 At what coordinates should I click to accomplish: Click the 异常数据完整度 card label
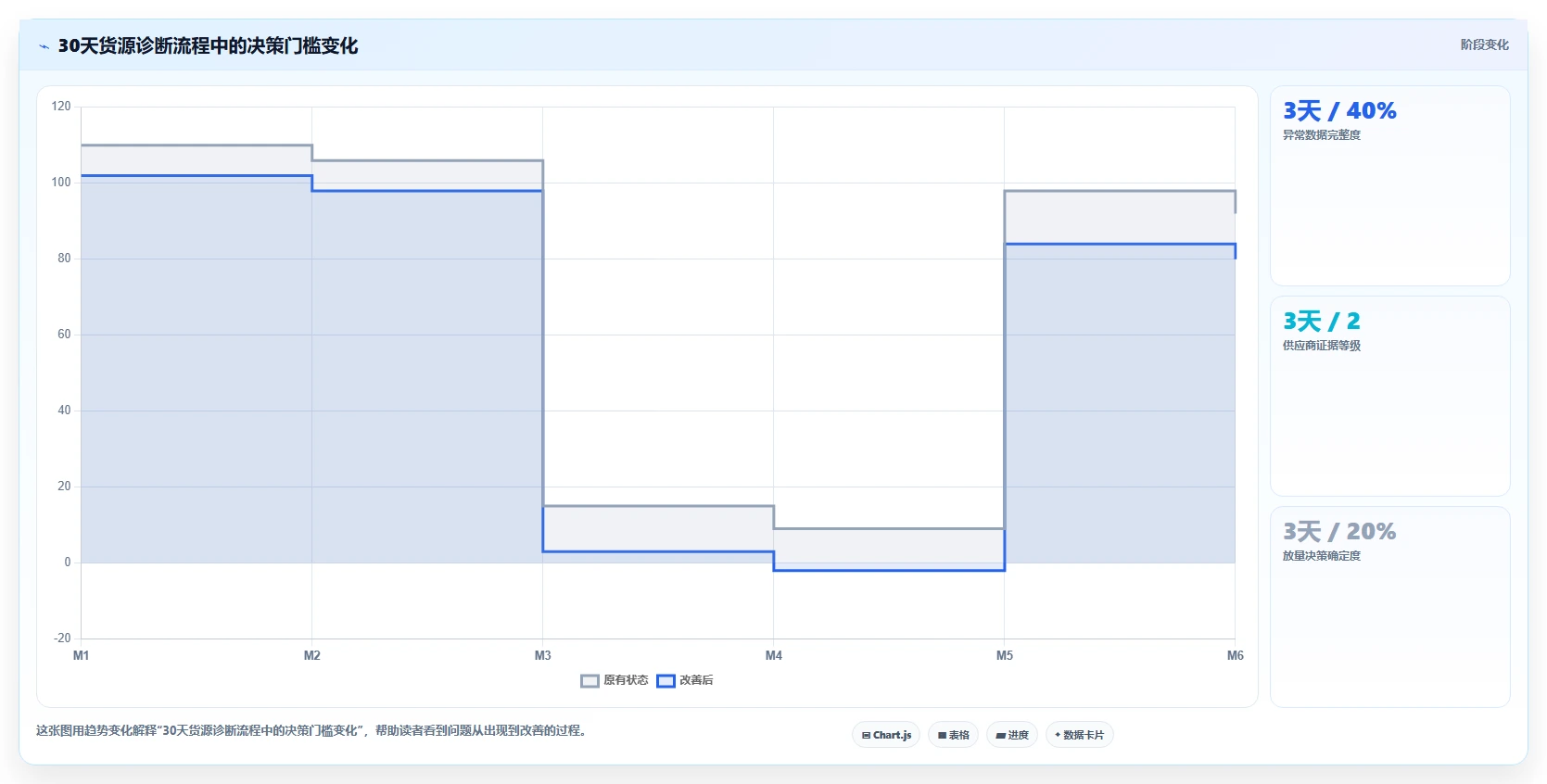click(1322, 135)
